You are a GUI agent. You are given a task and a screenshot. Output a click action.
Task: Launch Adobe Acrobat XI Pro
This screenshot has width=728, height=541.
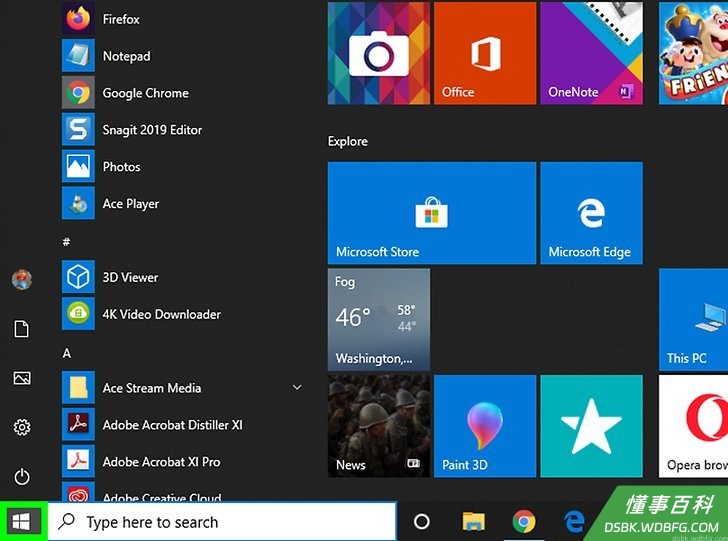point(183,462)
